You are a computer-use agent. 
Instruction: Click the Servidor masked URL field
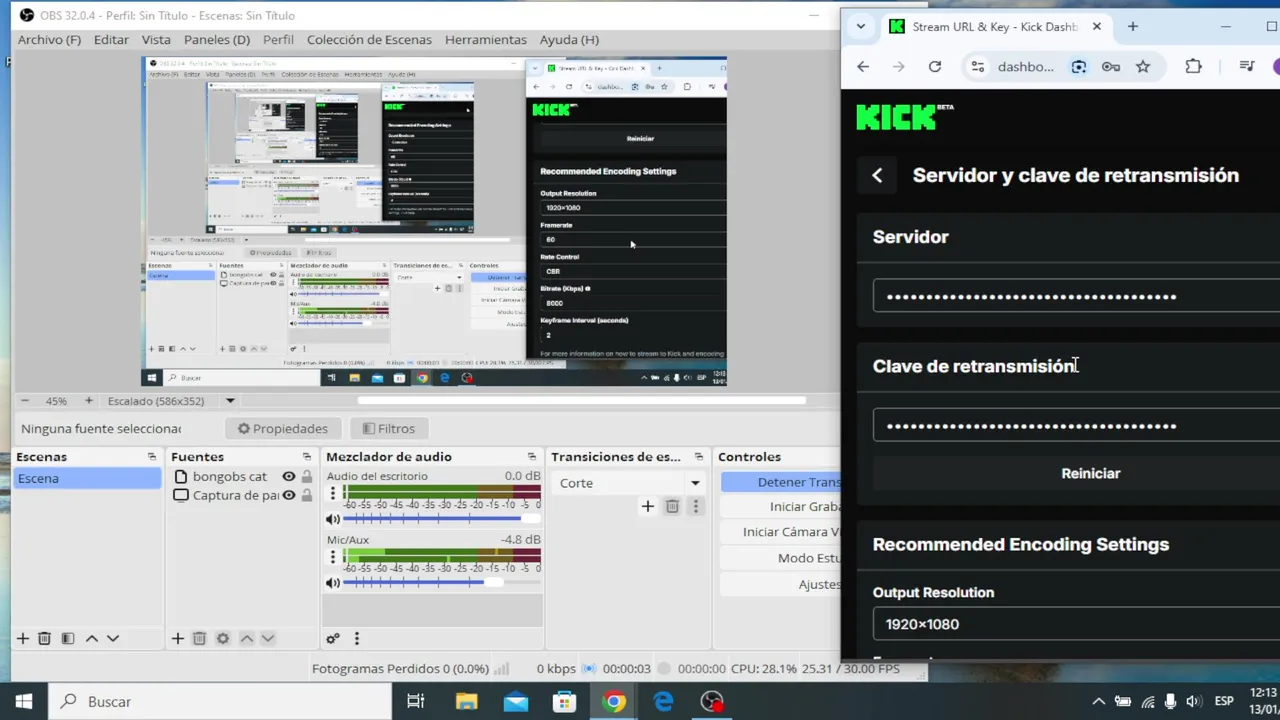point(1077,296)
